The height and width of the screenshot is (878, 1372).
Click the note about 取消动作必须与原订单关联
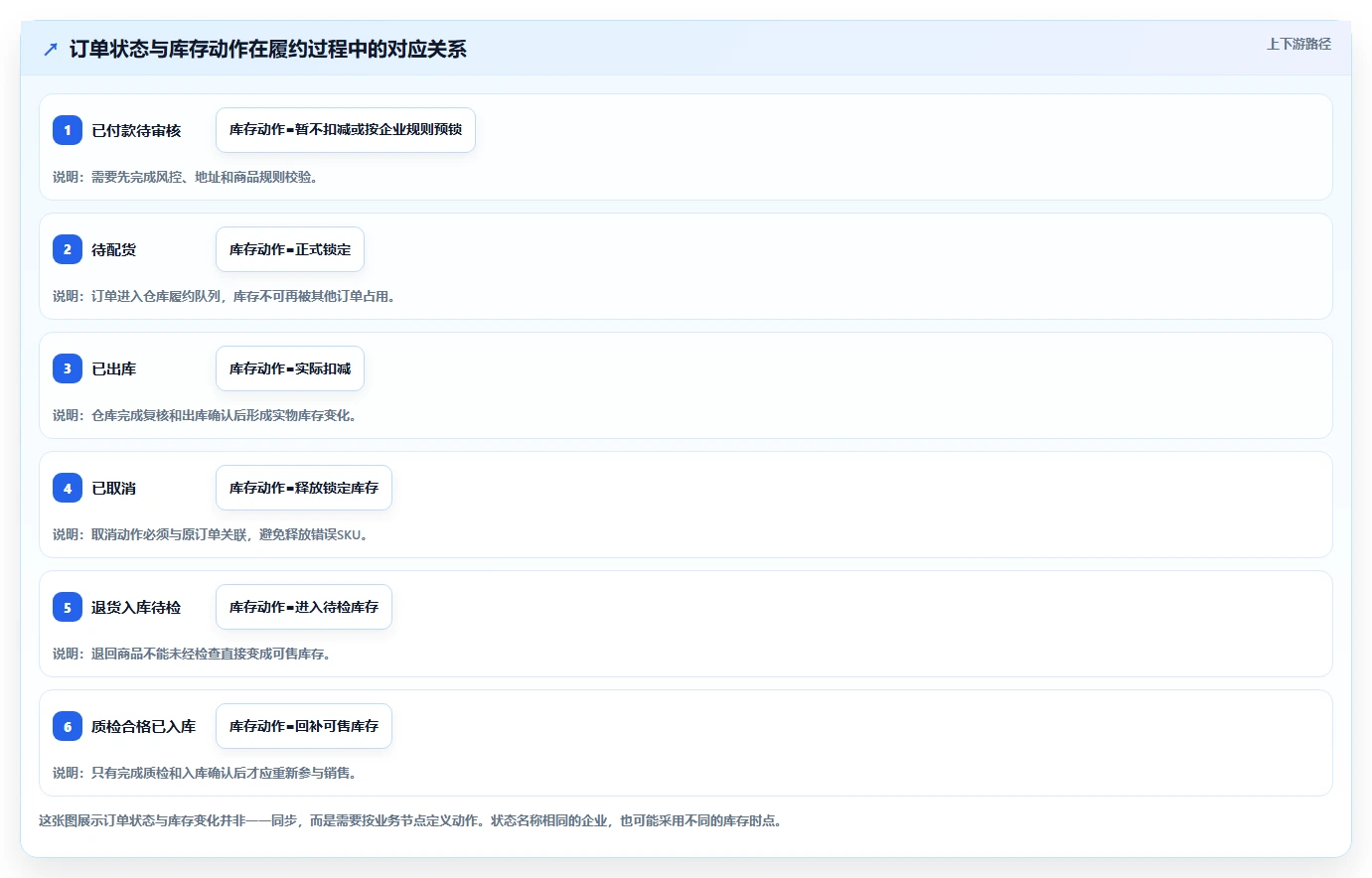point(213,534)
